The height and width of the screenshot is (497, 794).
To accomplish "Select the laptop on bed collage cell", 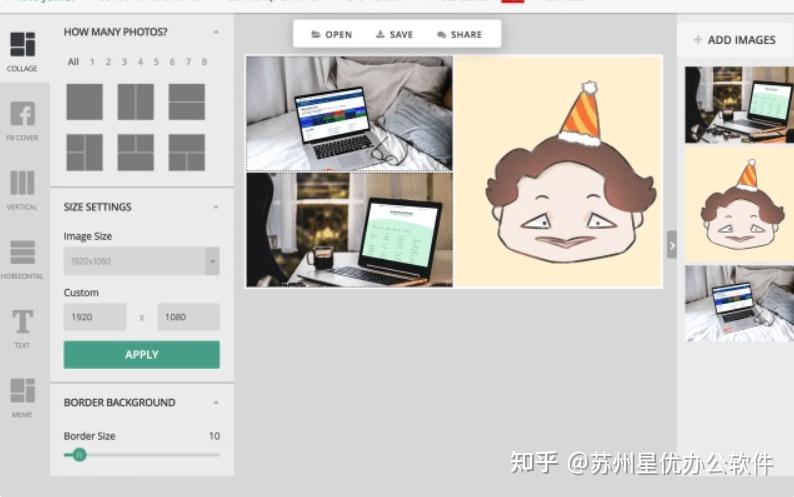I will pos(349,114).
